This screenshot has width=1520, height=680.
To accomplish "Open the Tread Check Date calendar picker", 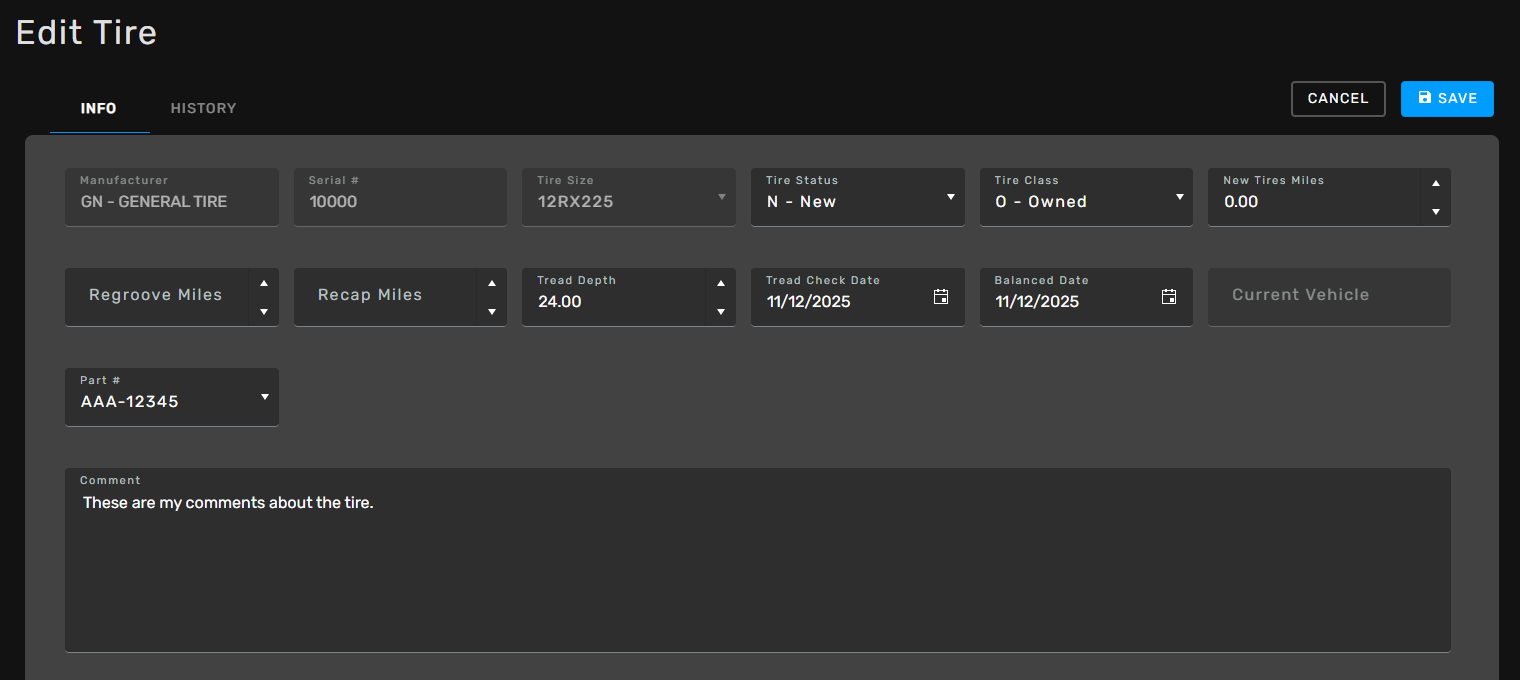I will [940, 297].
